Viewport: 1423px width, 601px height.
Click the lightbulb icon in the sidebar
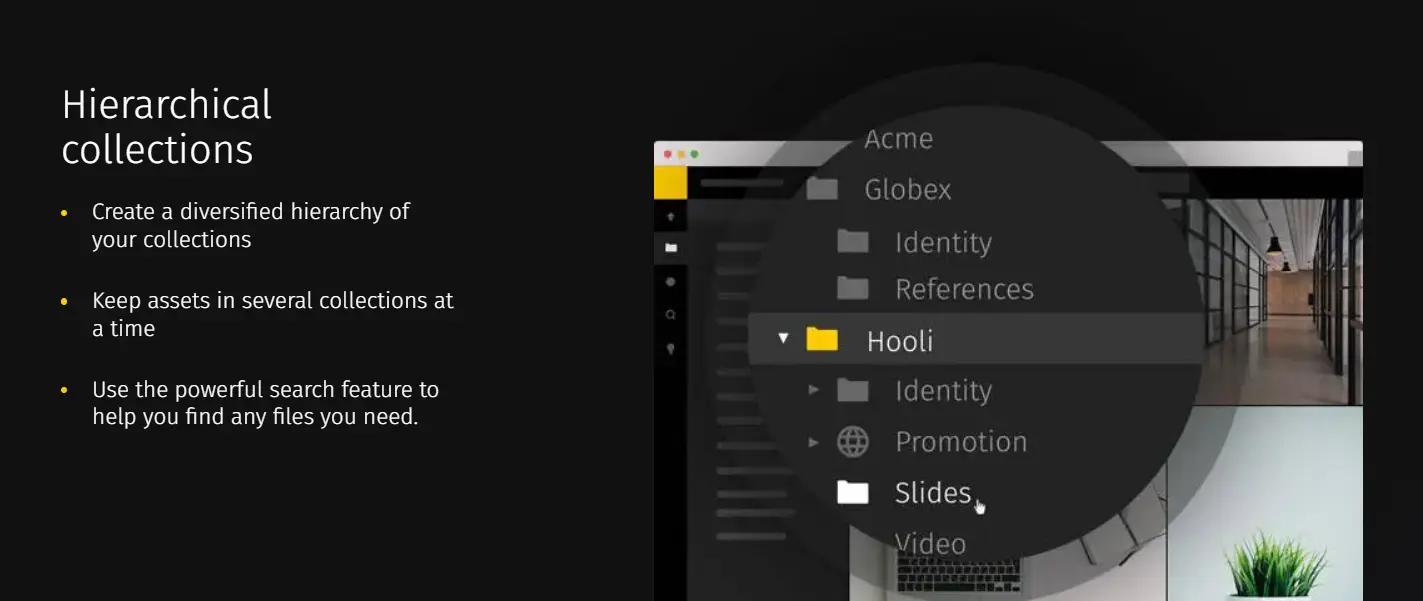[671, 349]
